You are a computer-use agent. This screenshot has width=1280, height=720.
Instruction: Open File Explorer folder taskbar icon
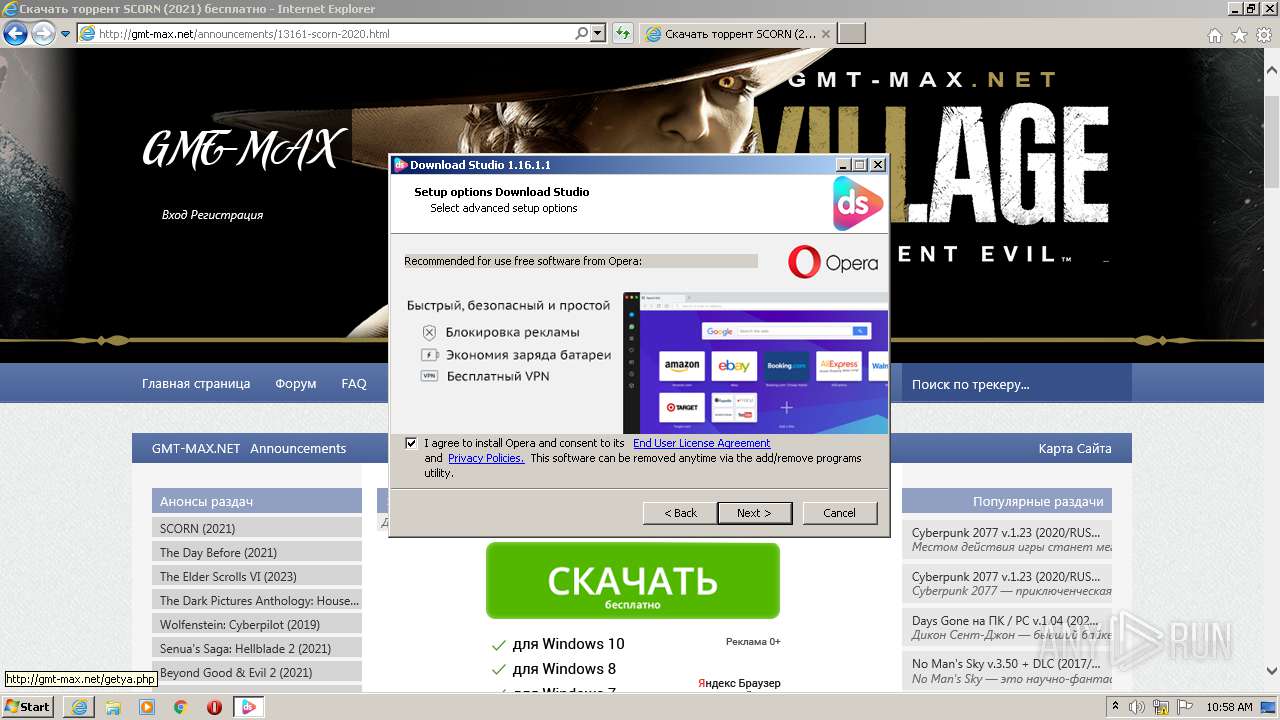point(113,707)
